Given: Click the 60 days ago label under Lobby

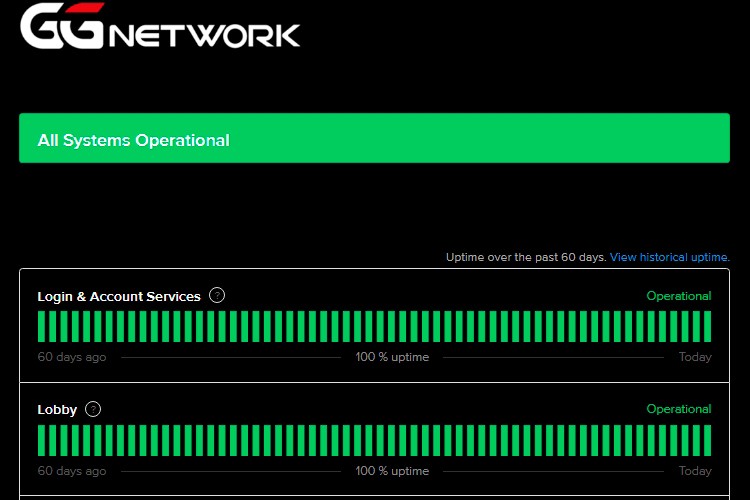Looking at the screenshot, I should (72, 471).
